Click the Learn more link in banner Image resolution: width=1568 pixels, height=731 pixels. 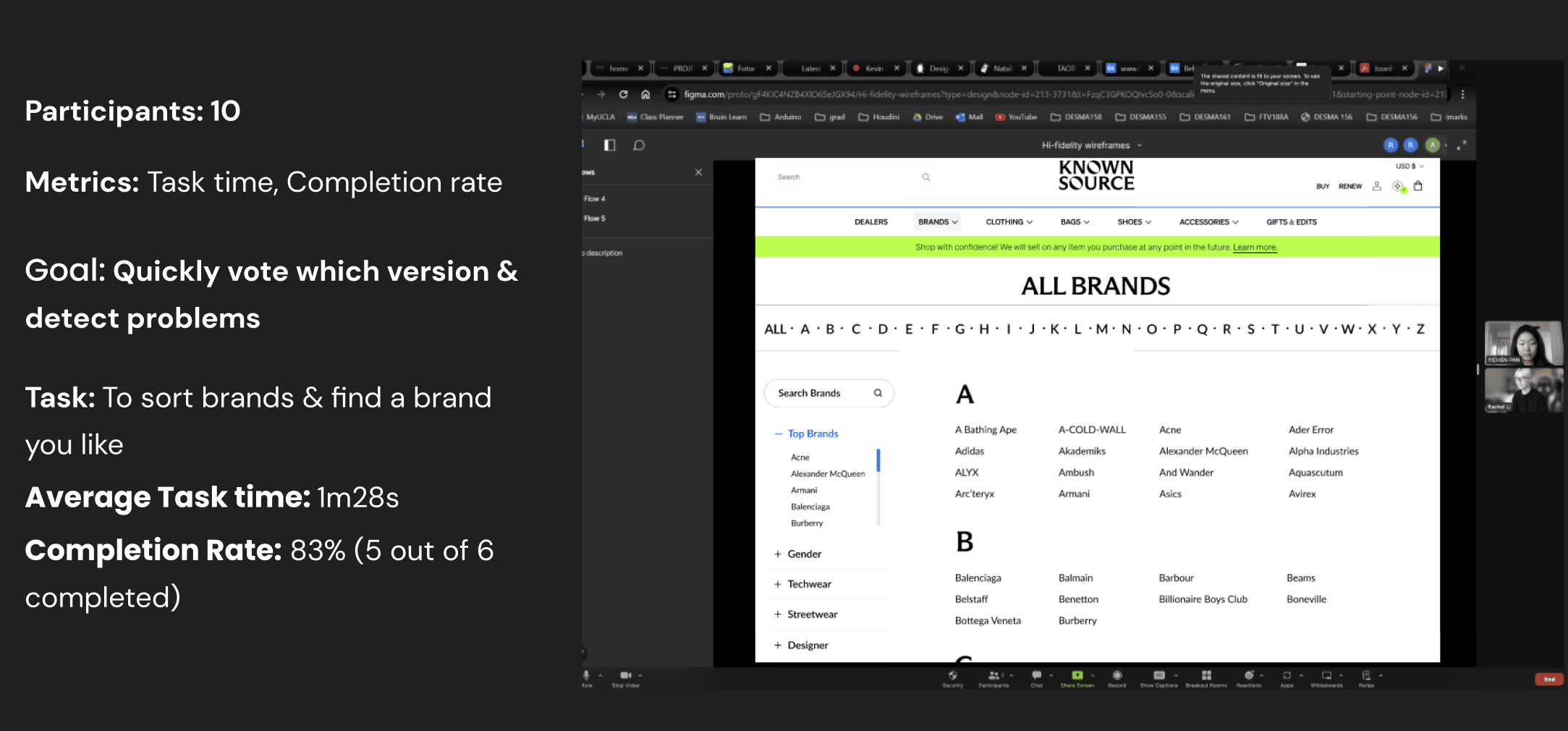pyautogui.click(x=1255, y=248)
